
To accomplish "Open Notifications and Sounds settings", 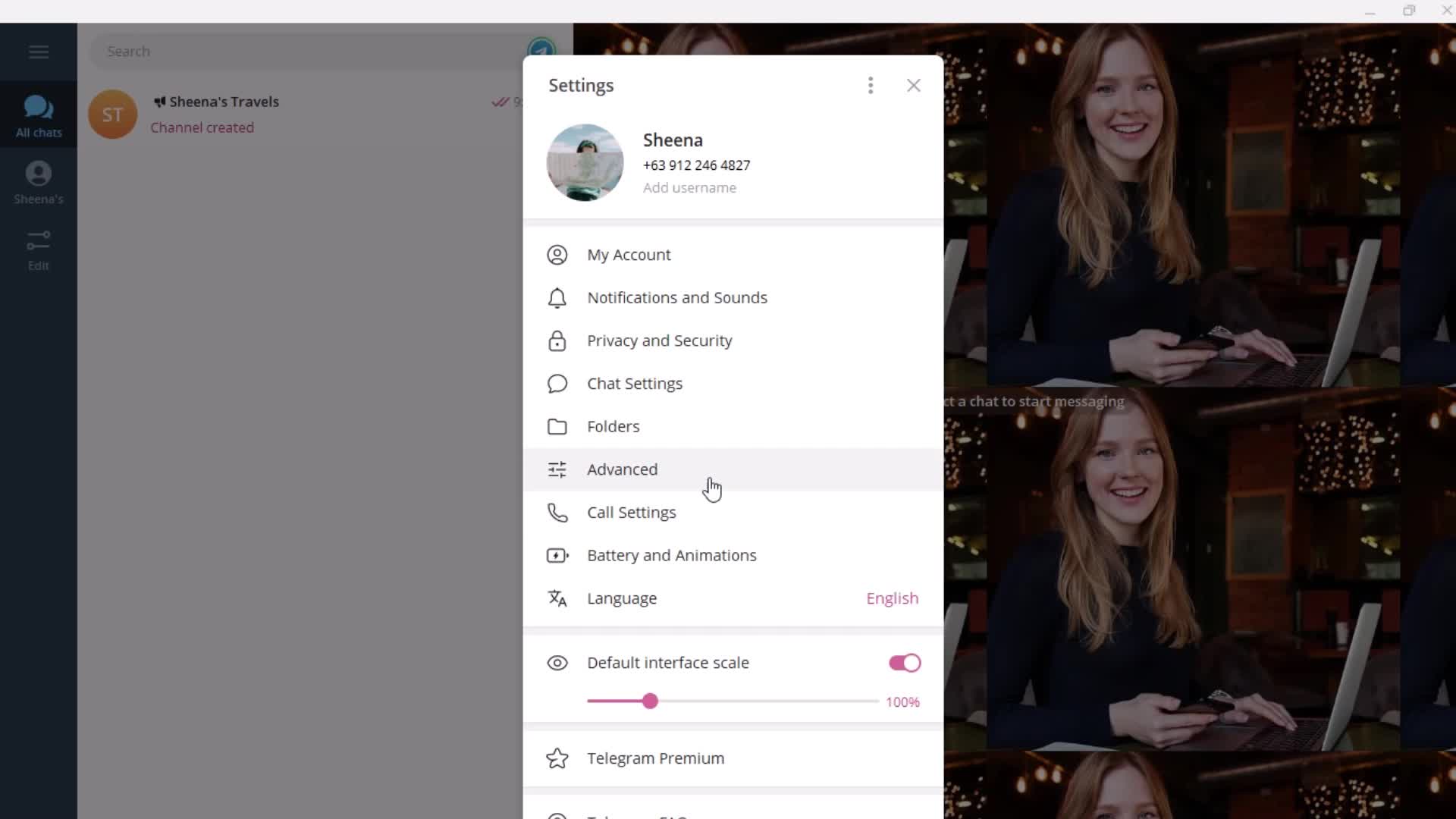I will tap(679, 297).
